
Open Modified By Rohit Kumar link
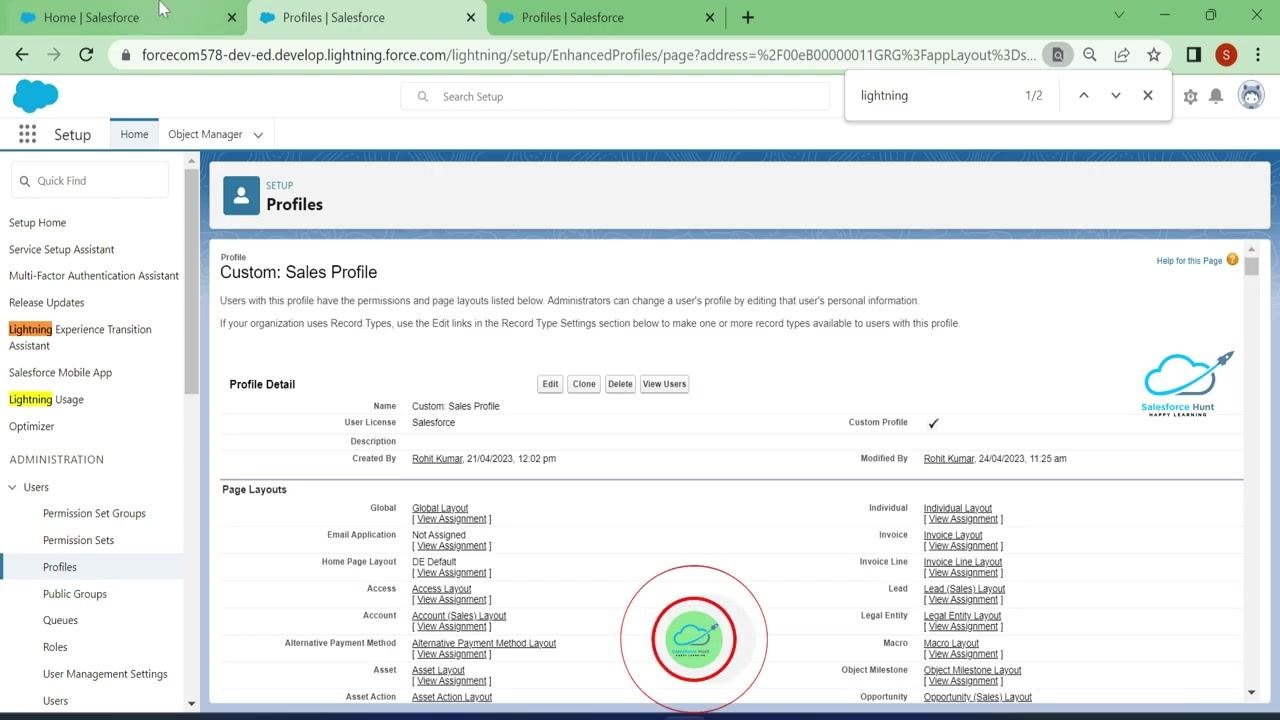(949, 459)
